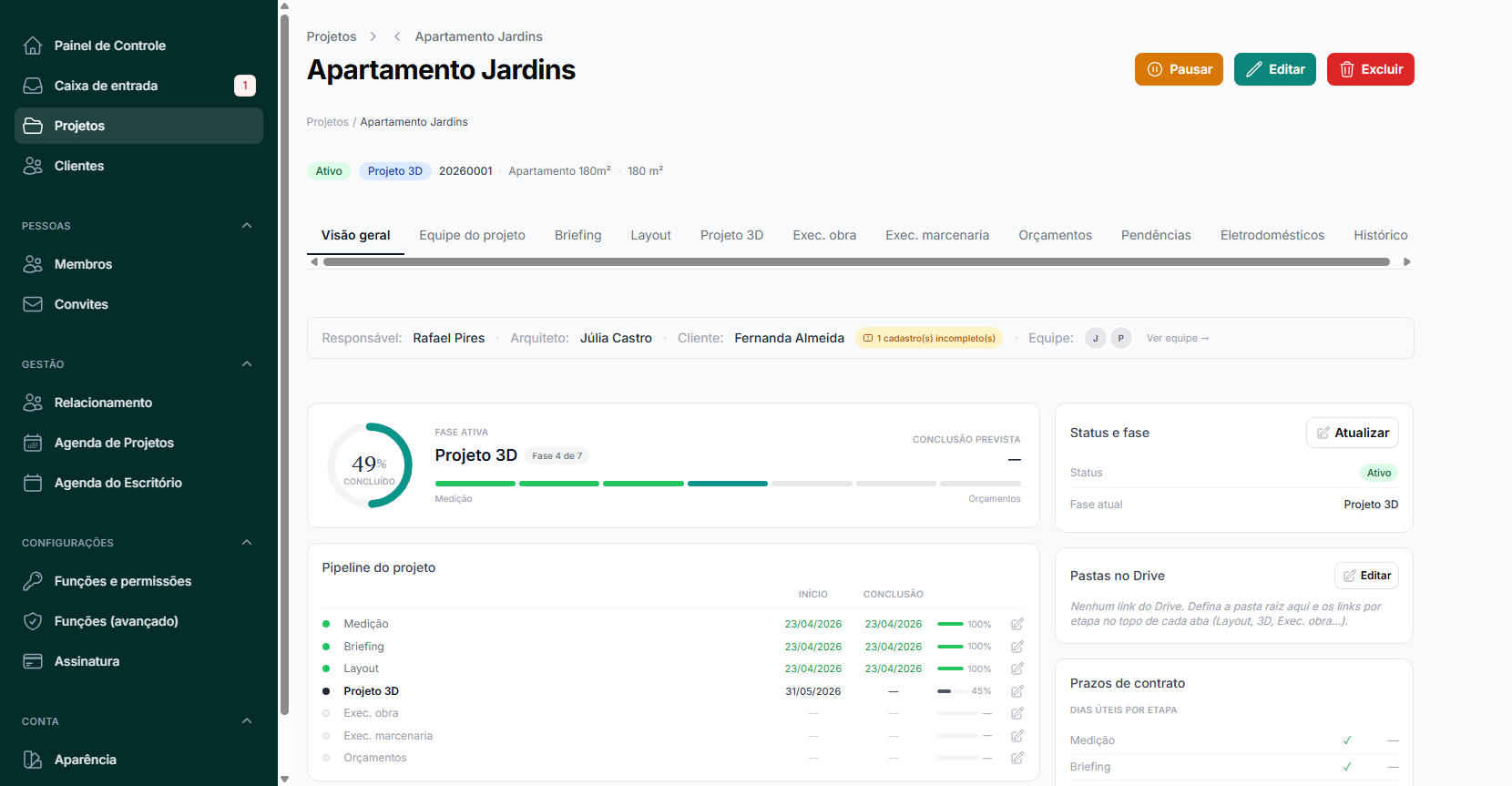
Task: Click edit icon on Medição pipeline row
Action: click(x=1017, y=624)
